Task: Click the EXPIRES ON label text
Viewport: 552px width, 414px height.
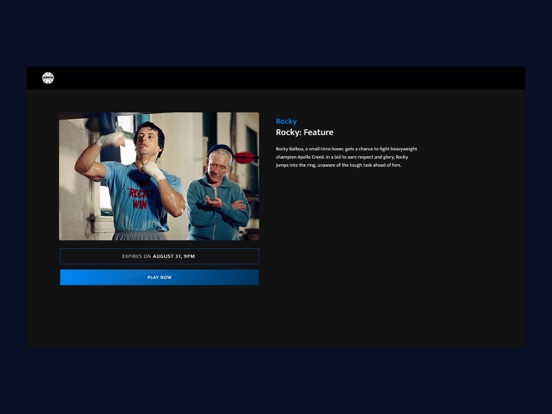Action: tap(137, 256)
